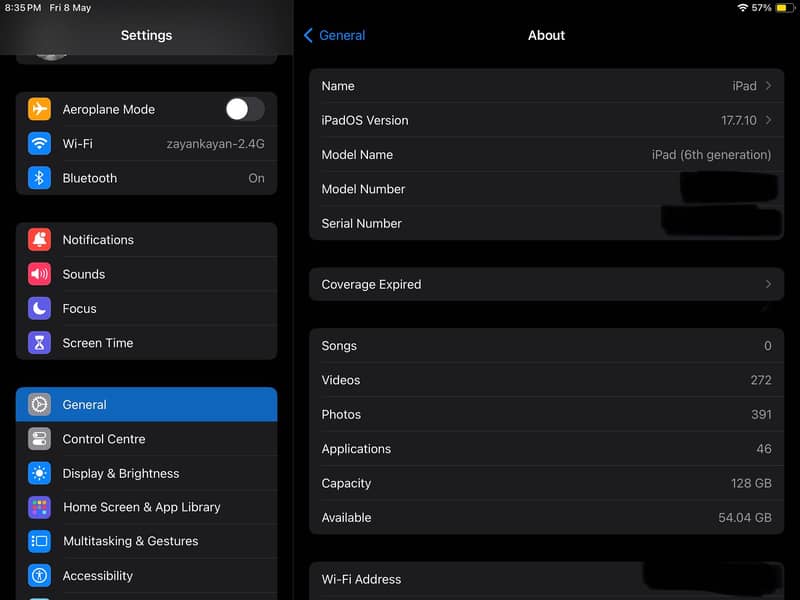Tap the Videos count 272
The width and height of the screenshot is (800, 600).
[x=761, y=380]
